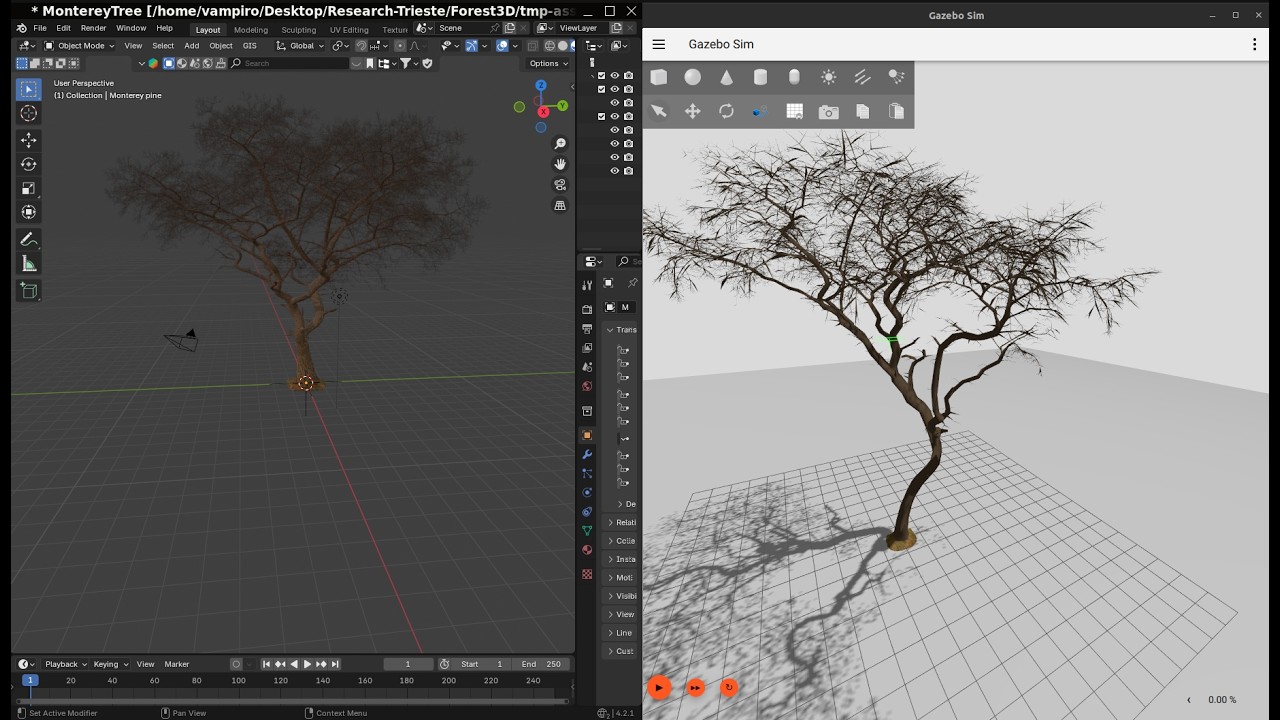
Task: Open the Object Mode dropdown
Action: pos(80,45)
